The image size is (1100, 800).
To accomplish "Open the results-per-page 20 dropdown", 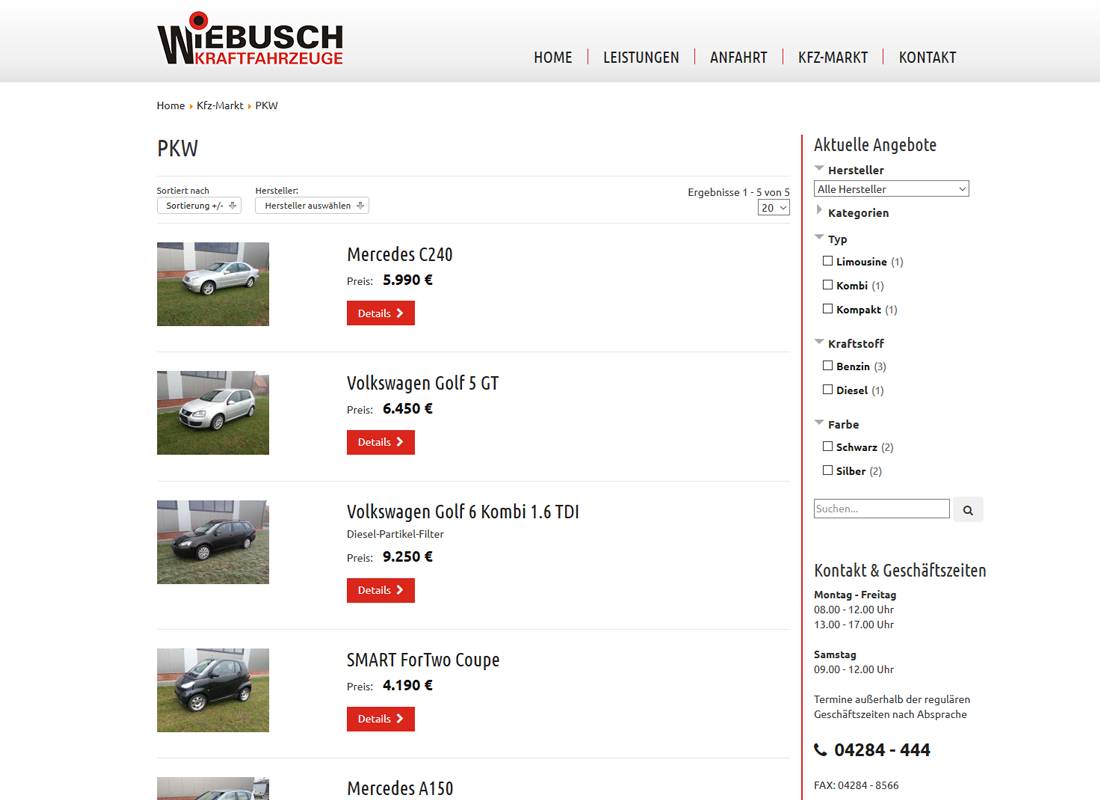I will pos(774,208).
